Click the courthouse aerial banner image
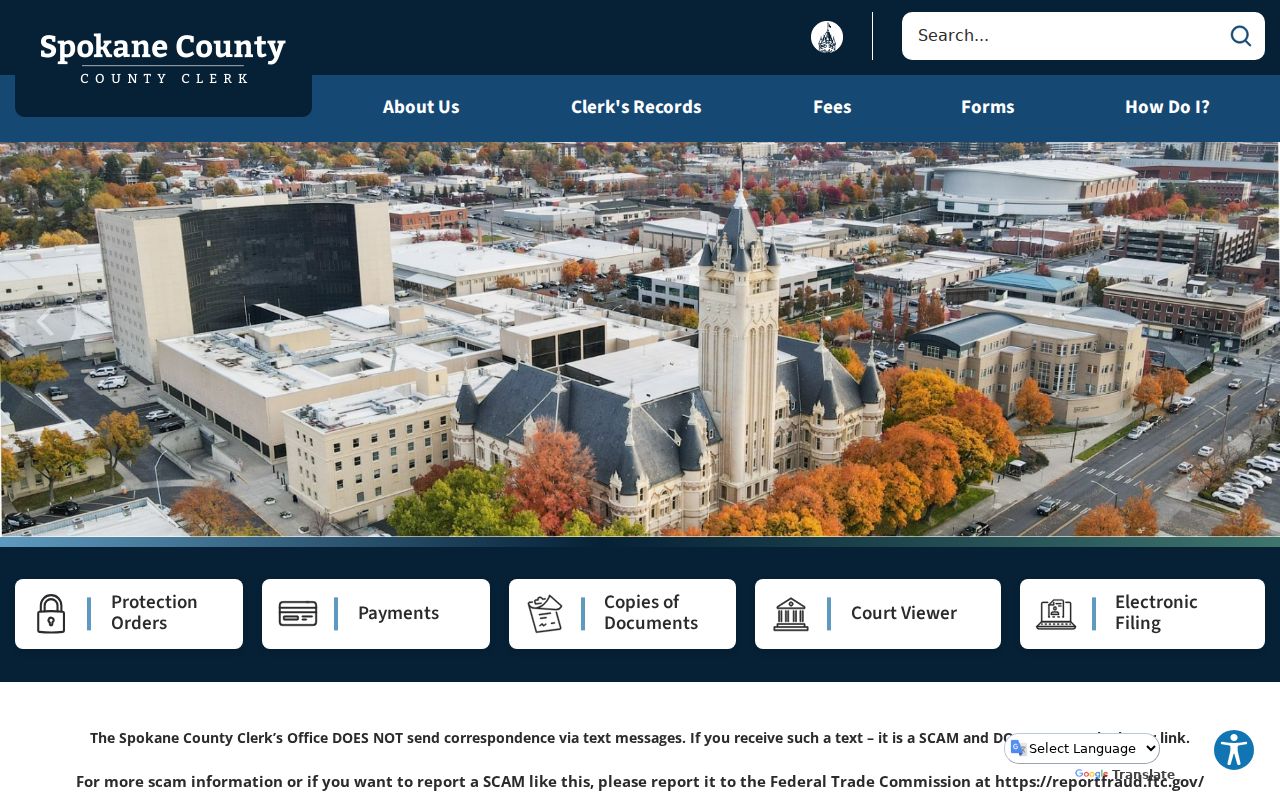 click(x=640, y=339)
